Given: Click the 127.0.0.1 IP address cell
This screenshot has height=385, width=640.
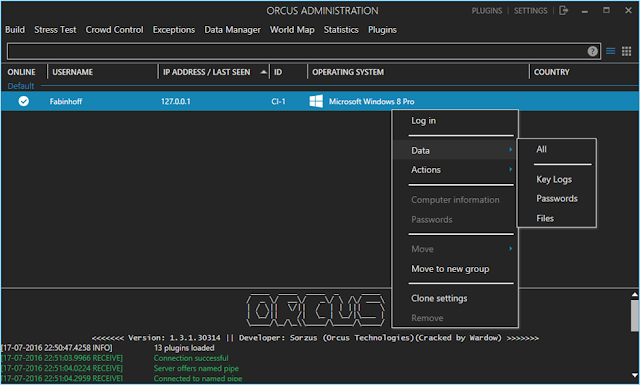Looking at the screenshot, I should (x=176, y=102).
